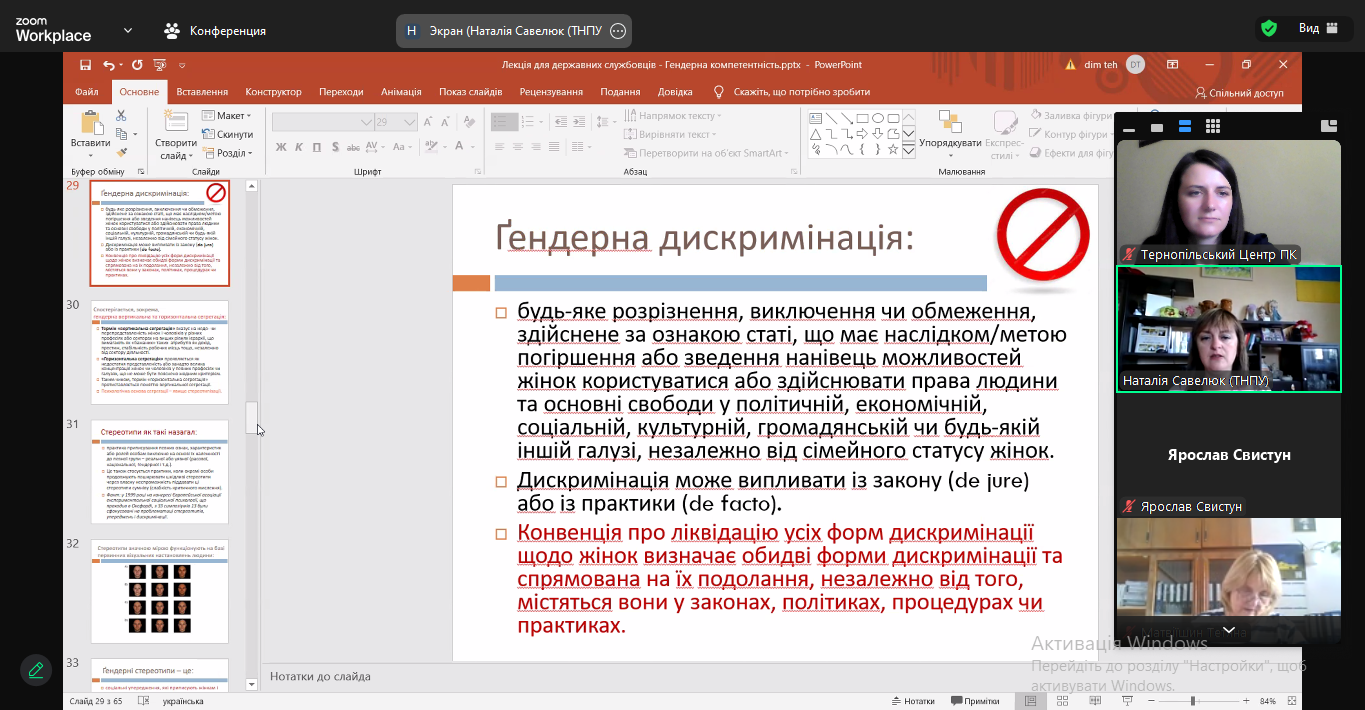Click the Format Painter brush icon

click(x=121, y=152)
